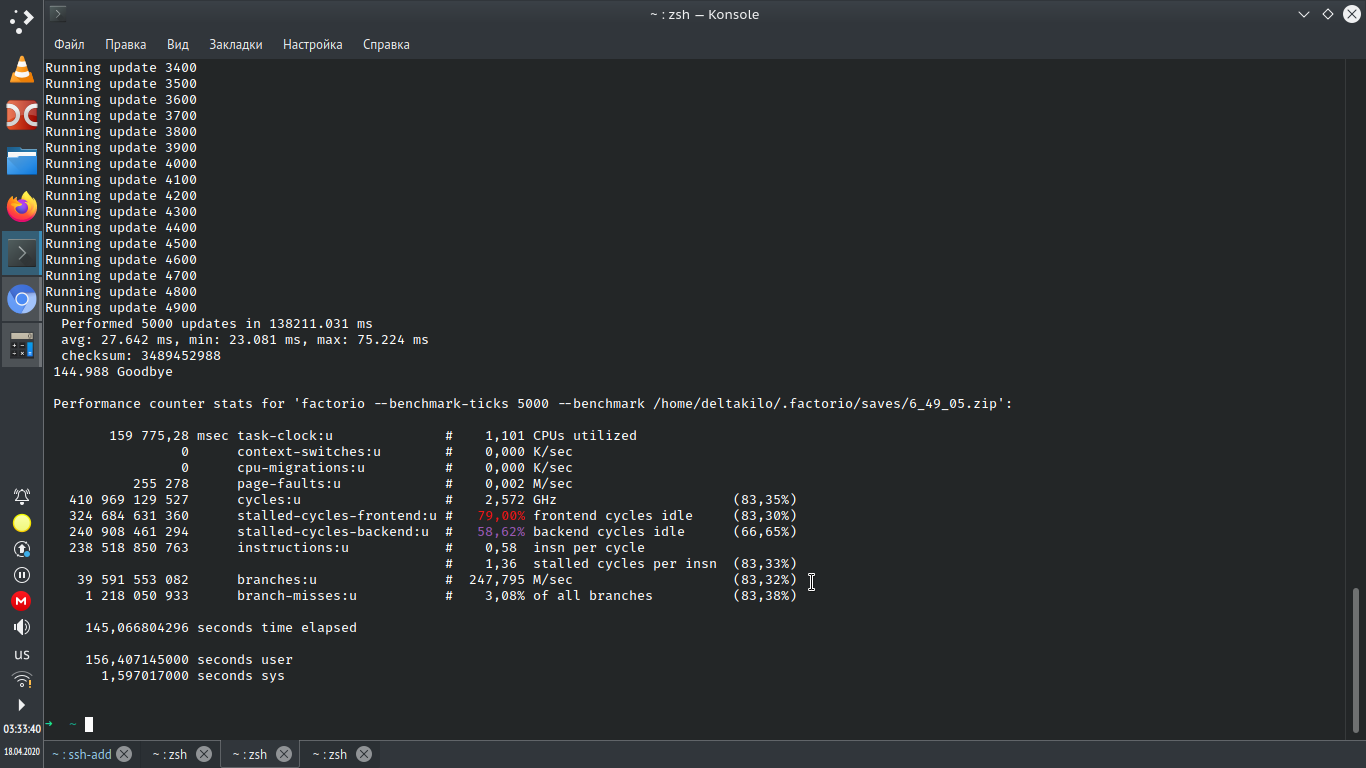1366x768 pixels.
Task: Click the 'page-faults:u' counter label
Action: point(289,484)
